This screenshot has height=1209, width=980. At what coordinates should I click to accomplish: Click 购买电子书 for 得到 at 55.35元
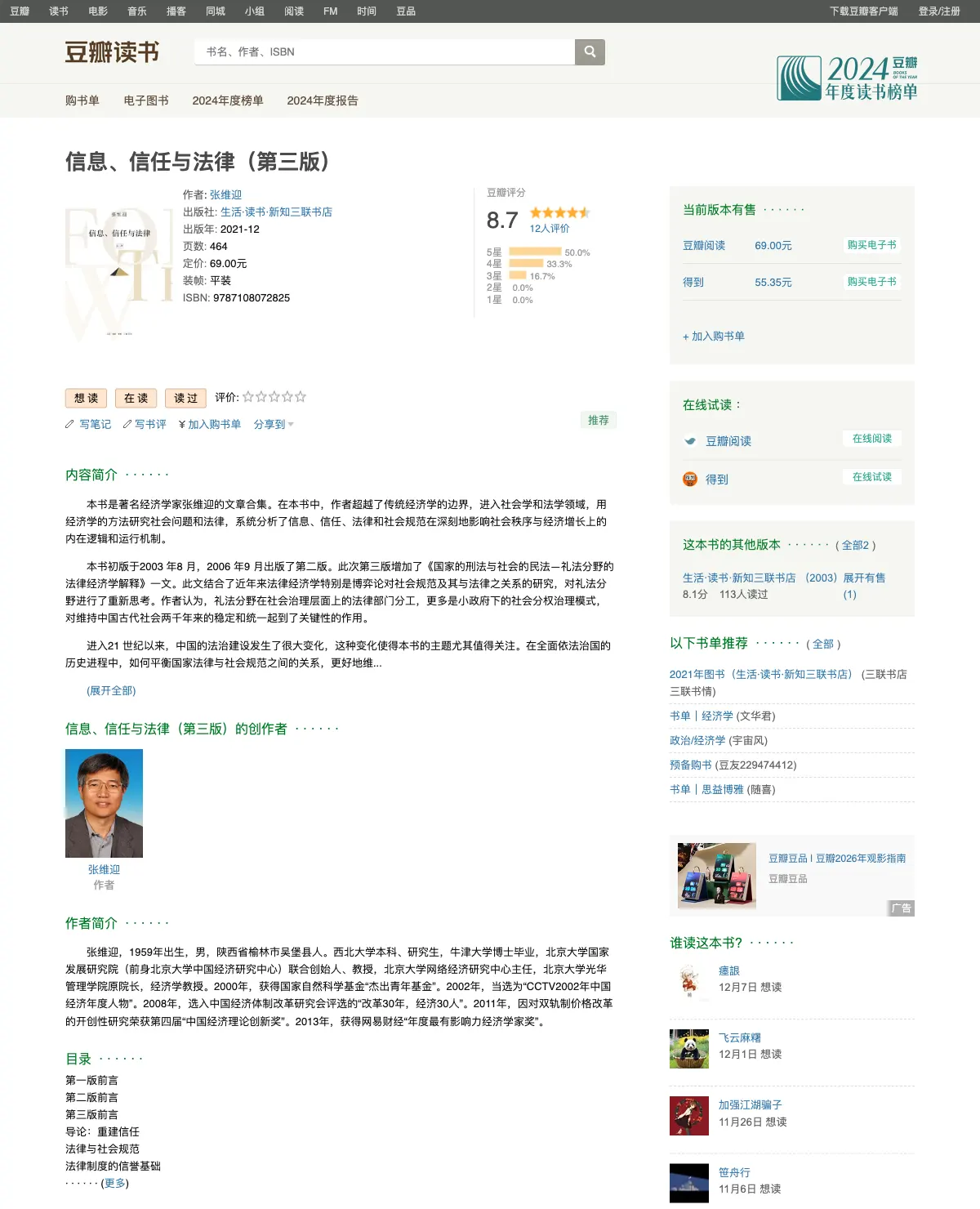click(x=871, y=282)
